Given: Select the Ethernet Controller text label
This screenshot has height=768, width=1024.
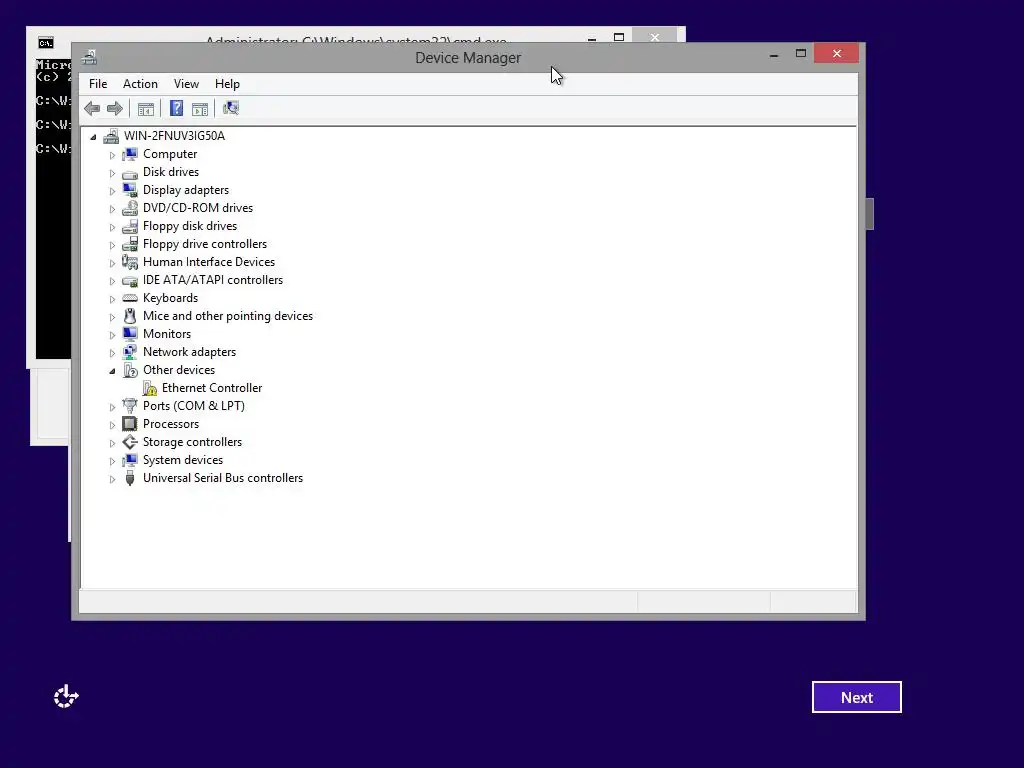Looking at the screenshot, I should (212, 388).
